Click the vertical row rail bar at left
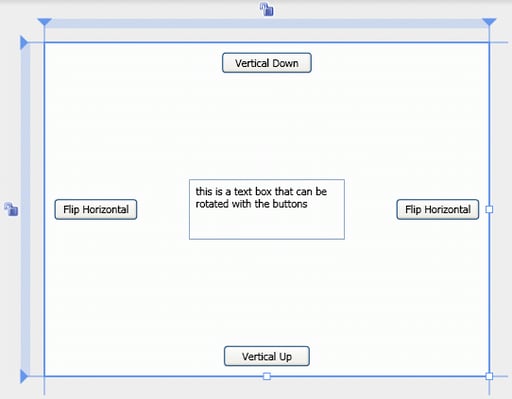Image resolution: width=512 pixels, height=399 pixels. coord(25,209)
